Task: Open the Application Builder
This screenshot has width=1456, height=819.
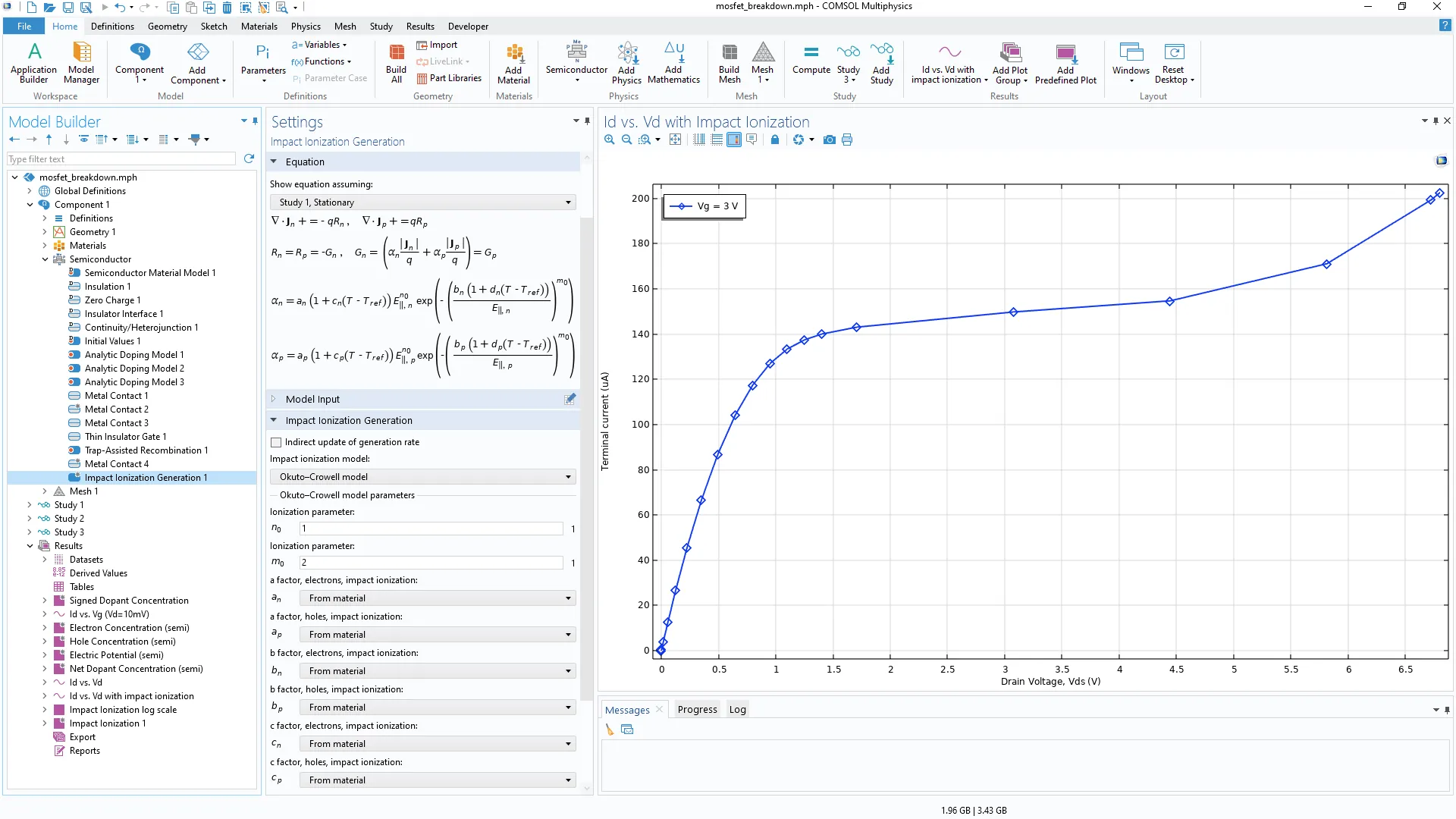Action: pyautogui.click(x=33, y=62)
